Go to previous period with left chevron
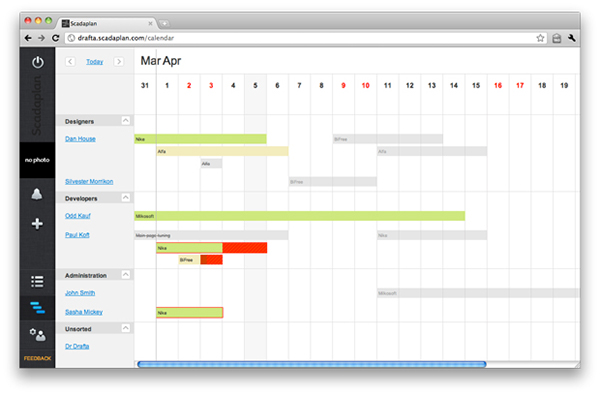600x395 pixels. pos(70,62)
